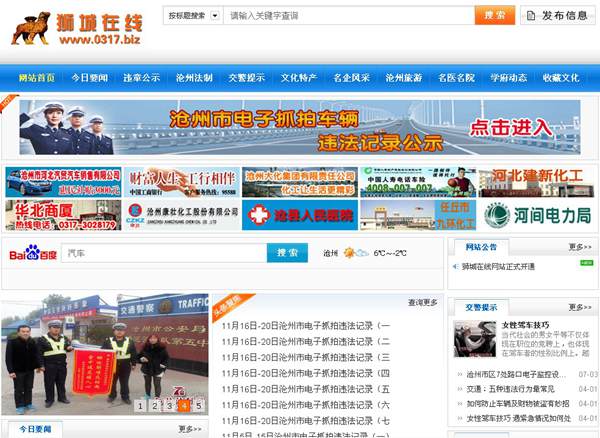The height and width of the screenshot is (438, 600).
Task: Open 电子抓拍违法记录（五 headline
Action: [x=306, y=389]
